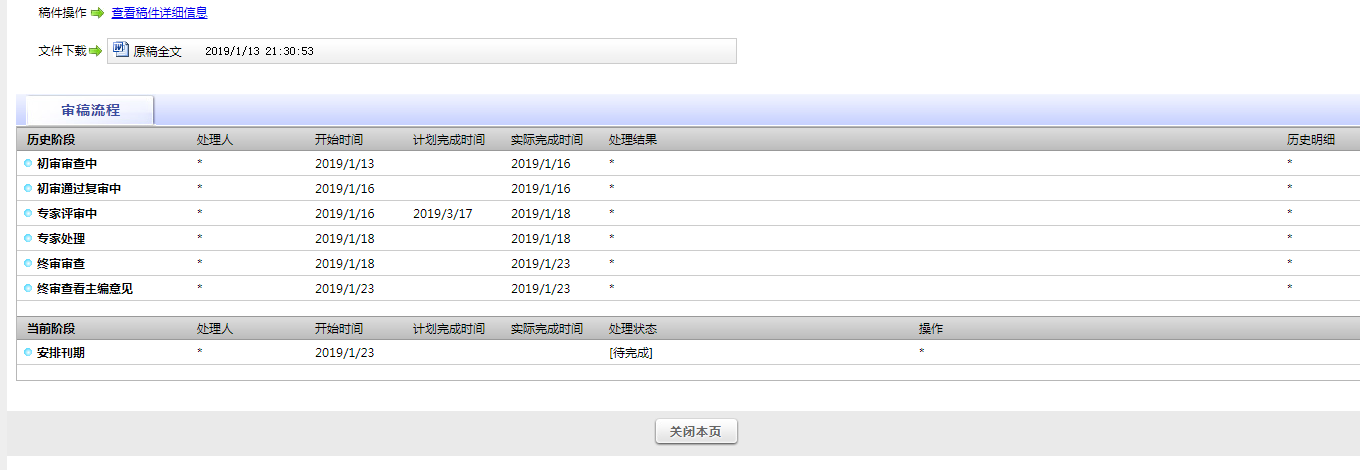Click the bullet icon beside 专家评审中

click(x=28, y=213)
